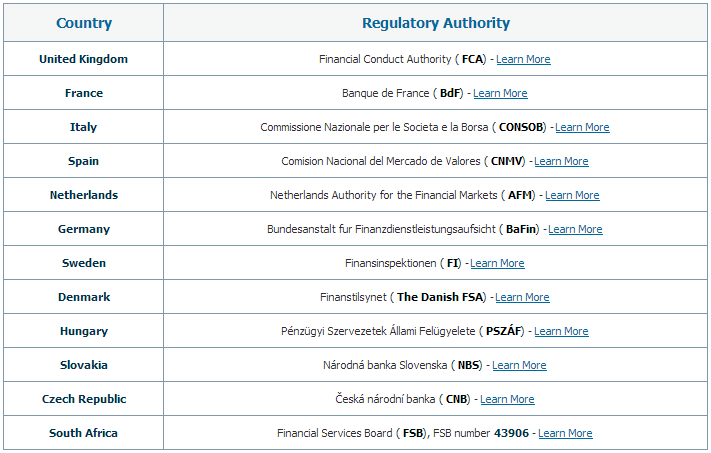
Task: Click the Pénzügyi Szervezetek Állami Felügyelete text
Action: [x=378, y=331]
